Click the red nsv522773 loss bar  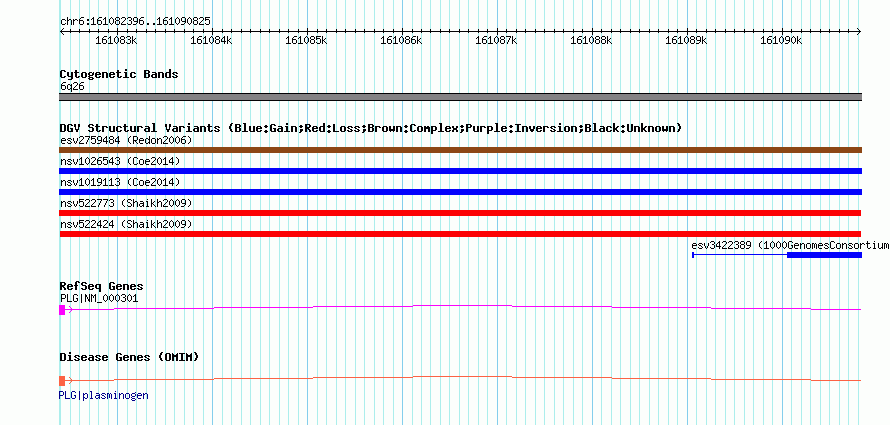(460, 213)
